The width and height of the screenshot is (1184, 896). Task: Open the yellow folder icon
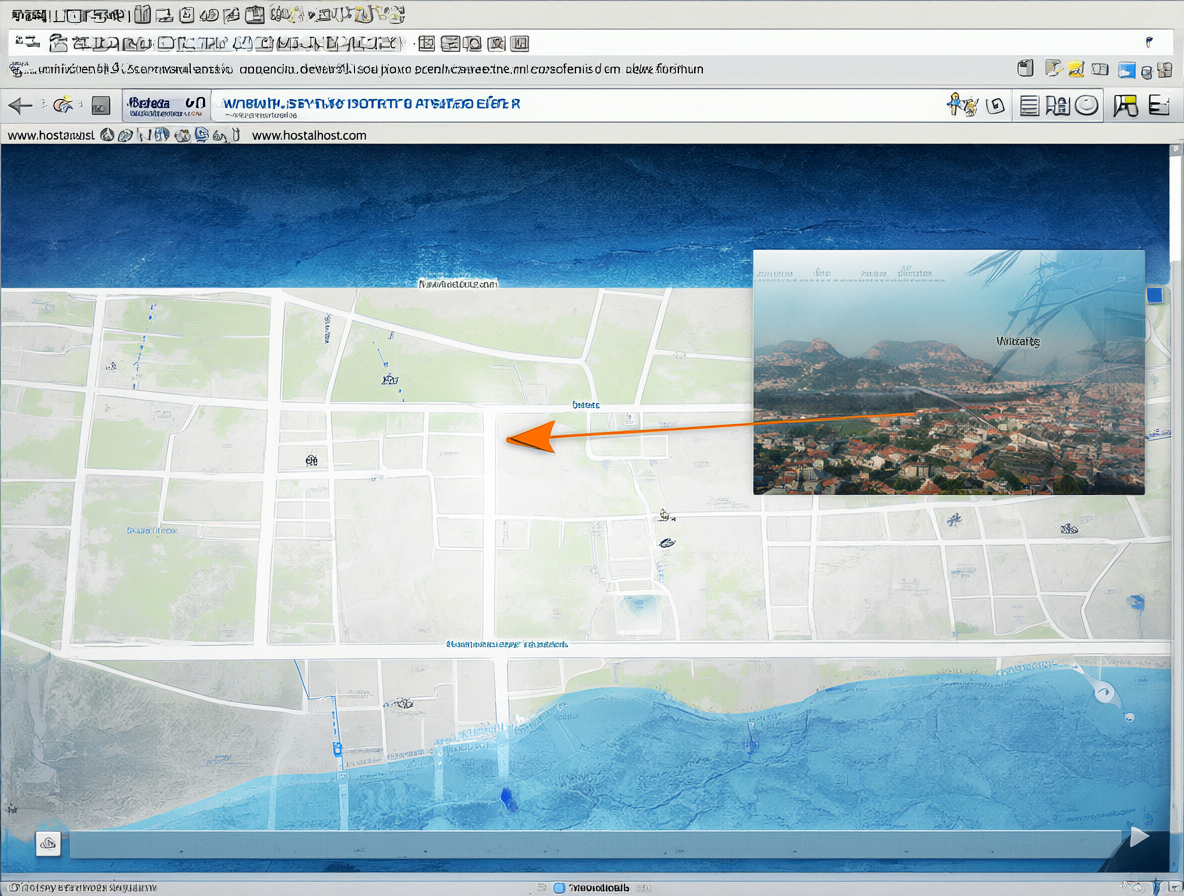[1075, 69]
